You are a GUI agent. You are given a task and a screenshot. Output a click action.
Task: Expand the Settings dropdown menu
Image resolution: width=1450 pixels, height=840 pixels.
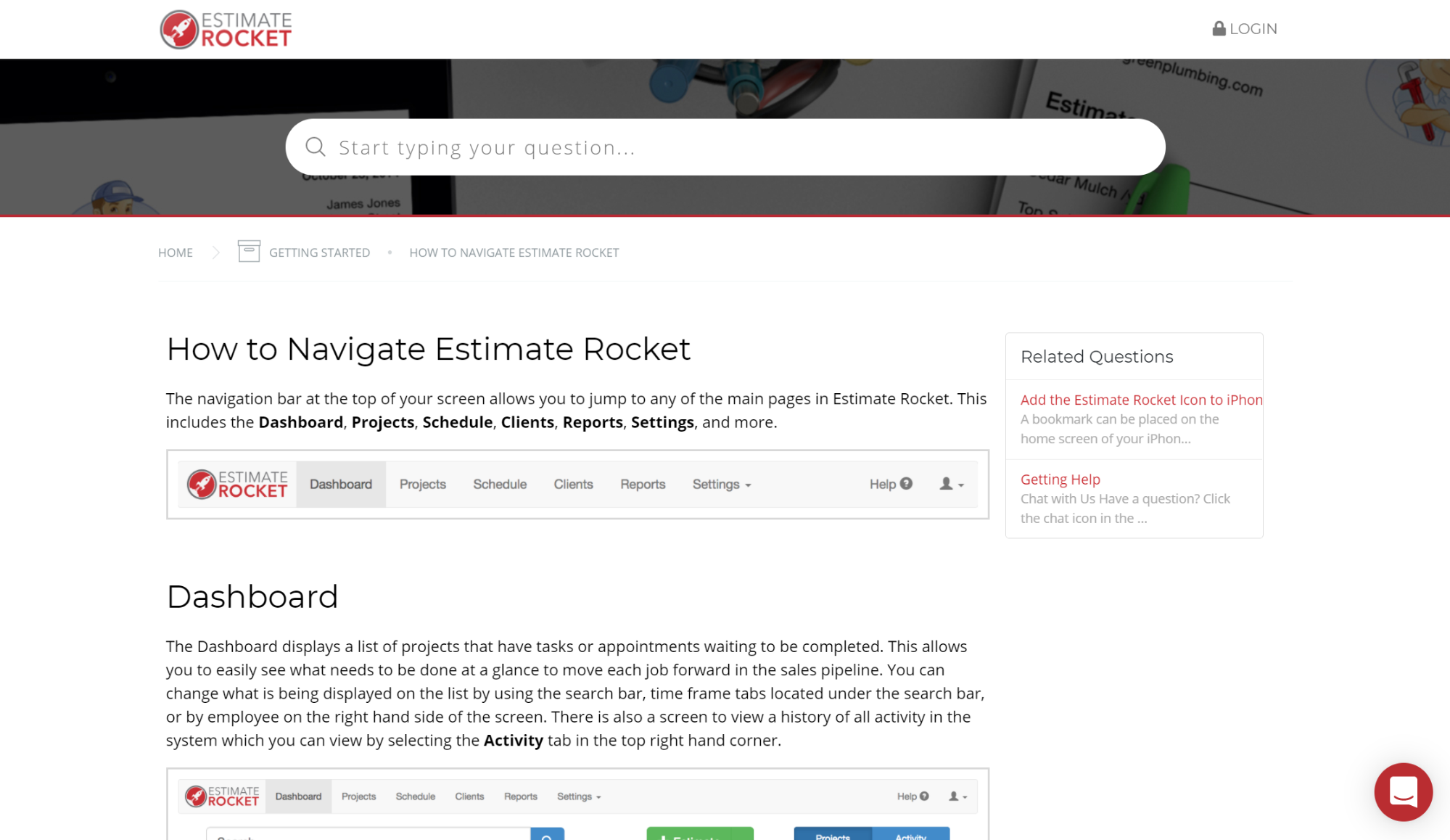(x=720, y=484)
